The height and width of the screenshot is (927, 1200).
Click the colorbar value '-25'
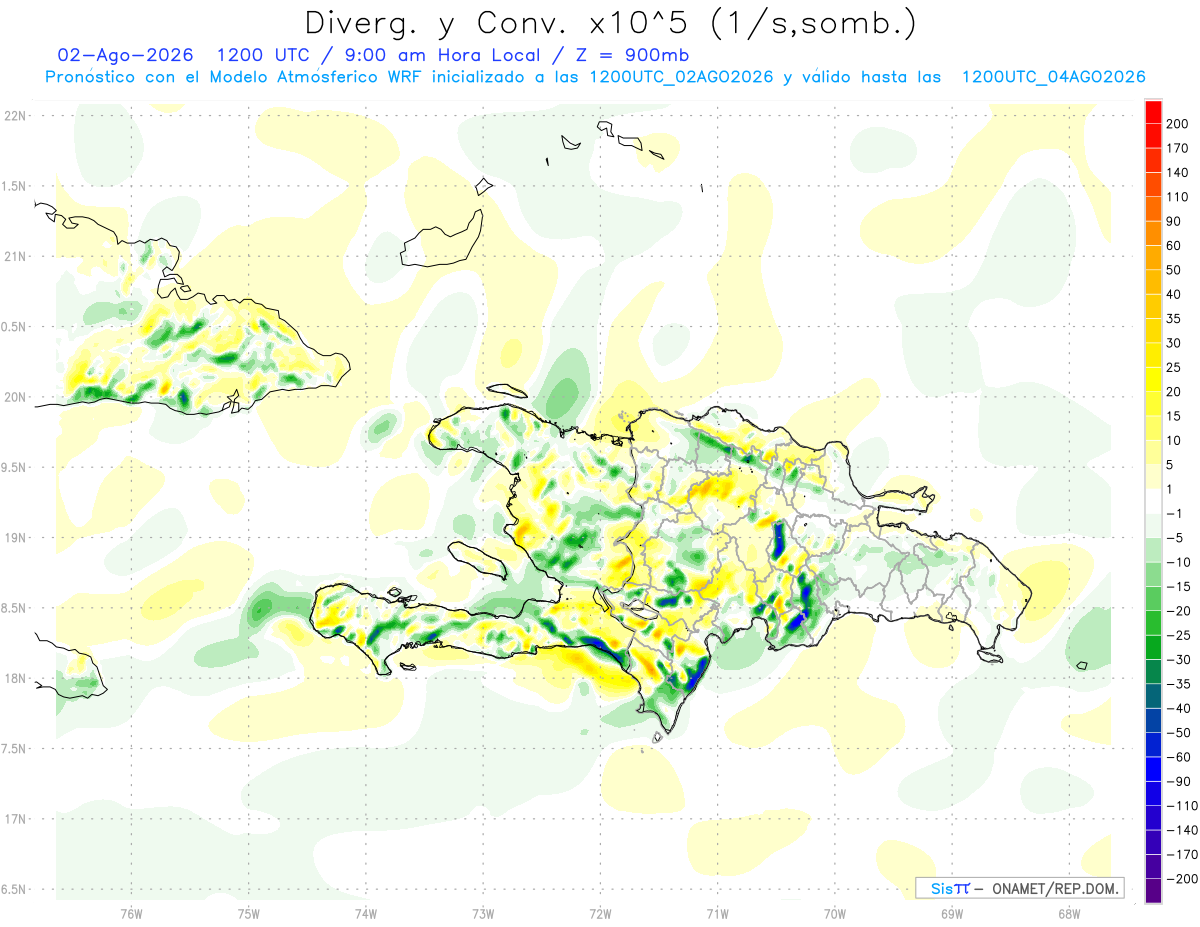pos(1178,636)
